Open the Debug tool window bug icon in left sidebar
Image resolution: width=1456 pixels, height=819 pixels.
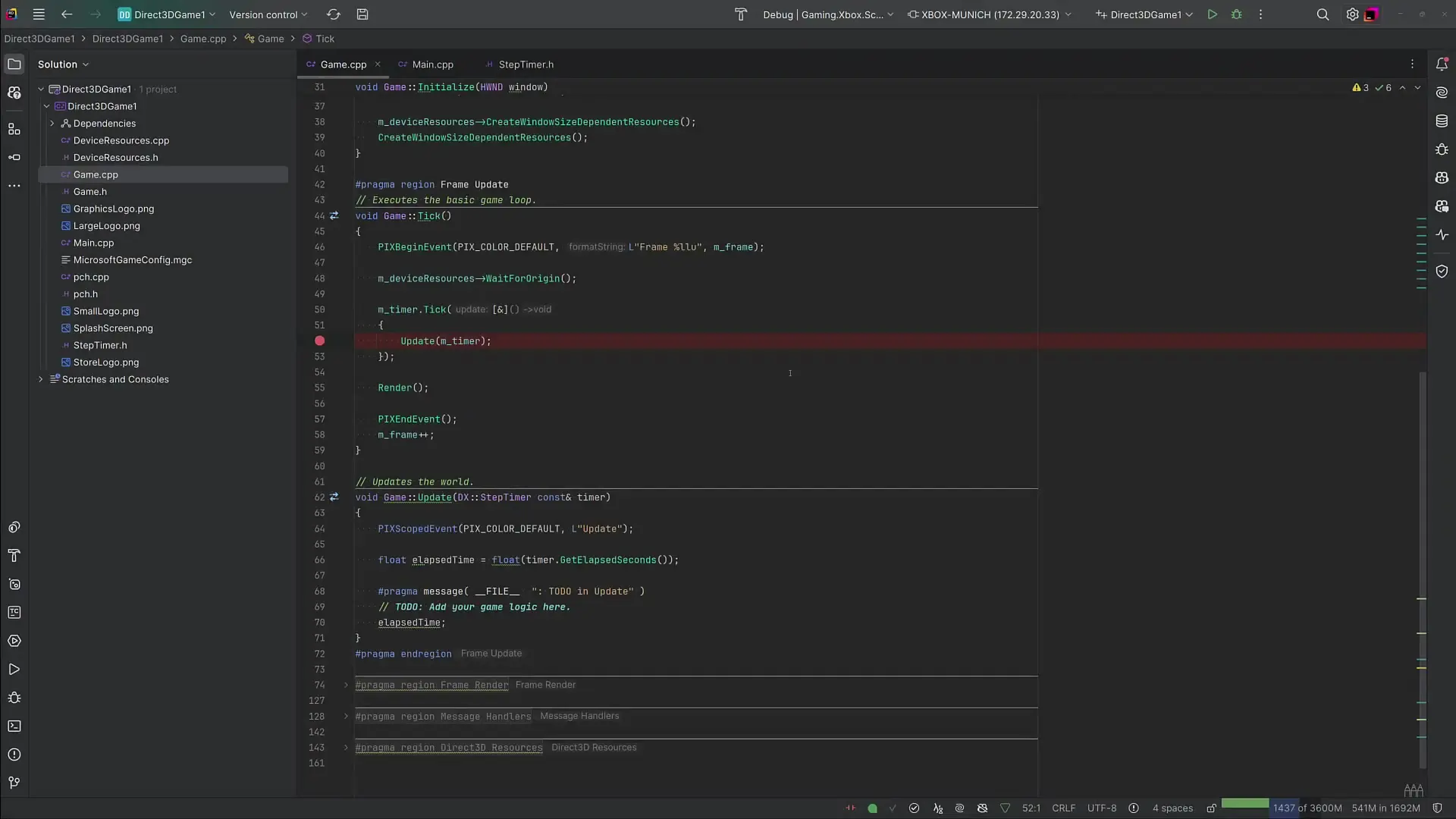pos(14,698)
